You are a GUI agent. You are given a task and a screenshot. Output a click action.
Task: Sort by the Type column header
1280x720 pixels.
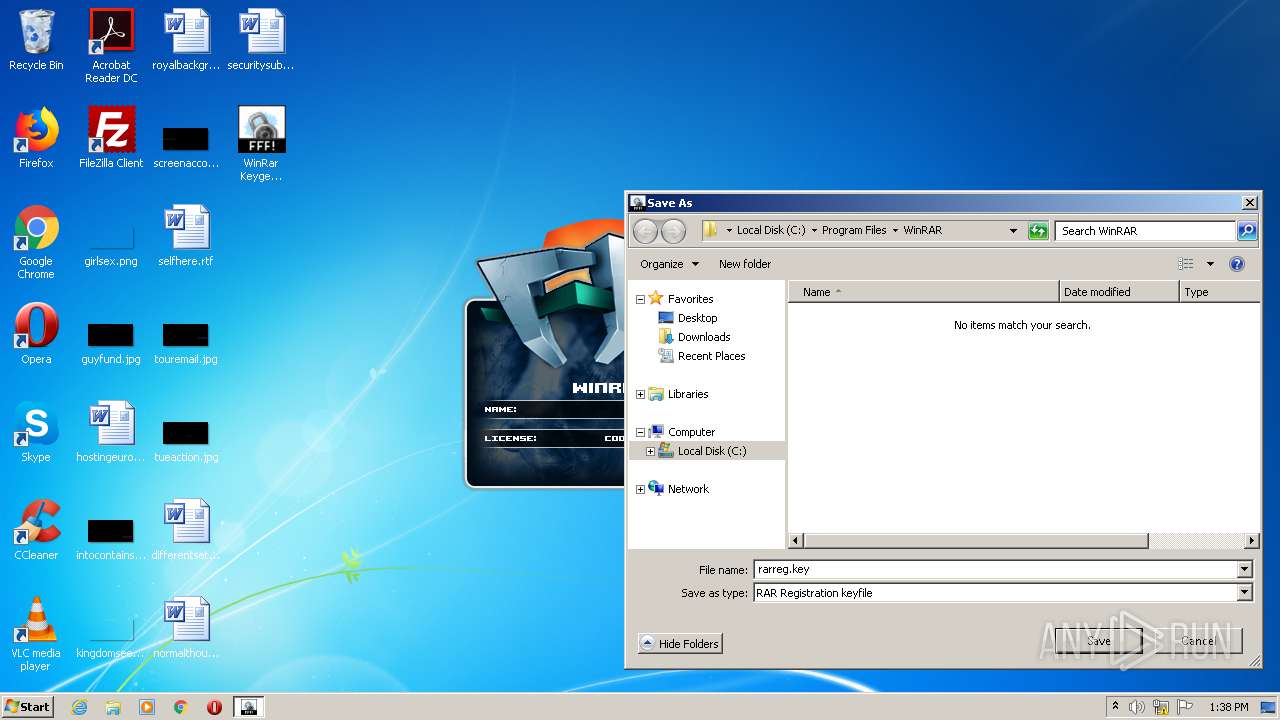coord(1219,292)
